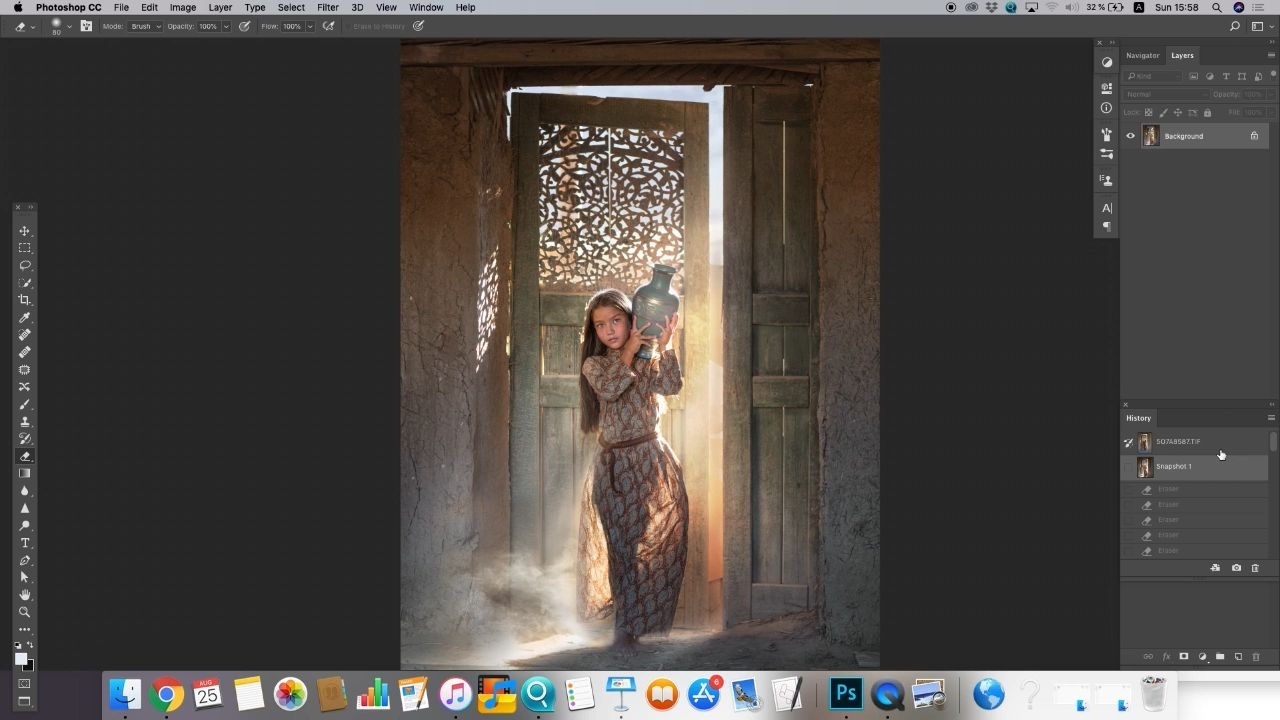Delete current state in History panel
This screenshot has height=720, width=1280.
pos(1255,568)
